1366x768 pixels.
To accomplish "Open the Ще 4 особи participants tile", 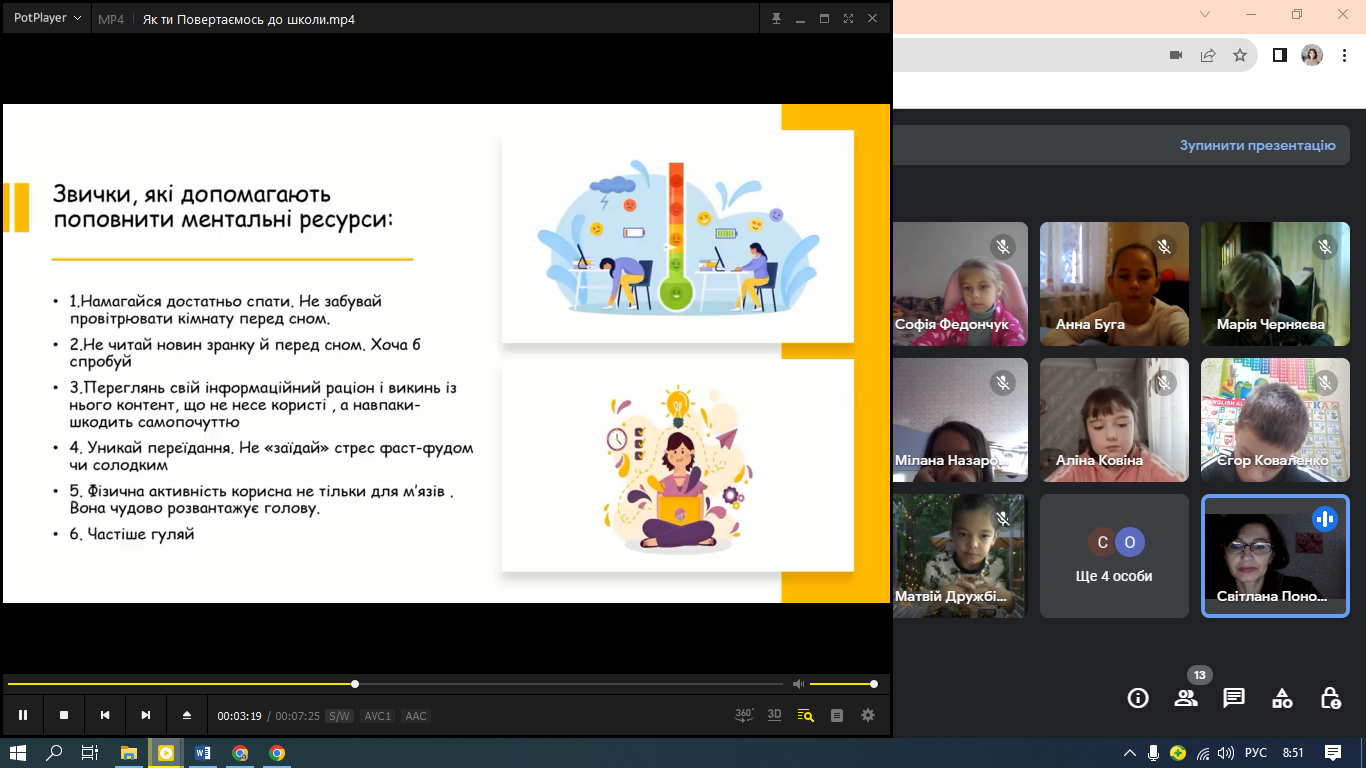I will (x=1114, y=556).
